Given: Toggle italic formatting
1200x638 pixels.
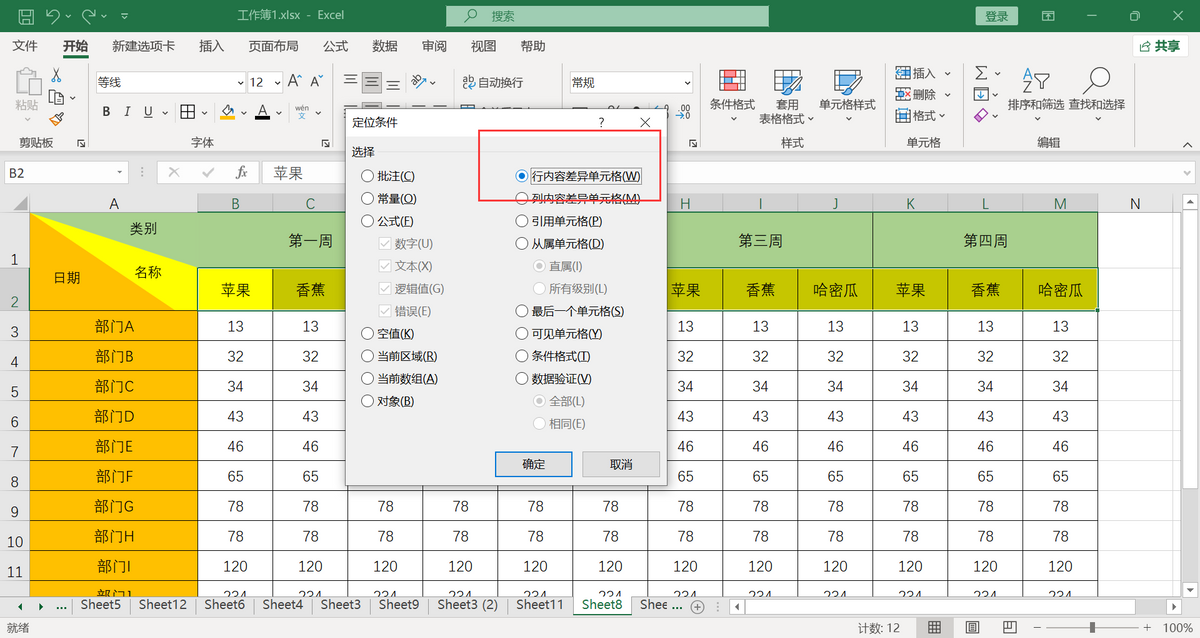Looking at the screenshot, I should pyautogui.click(x=129, y=111).
